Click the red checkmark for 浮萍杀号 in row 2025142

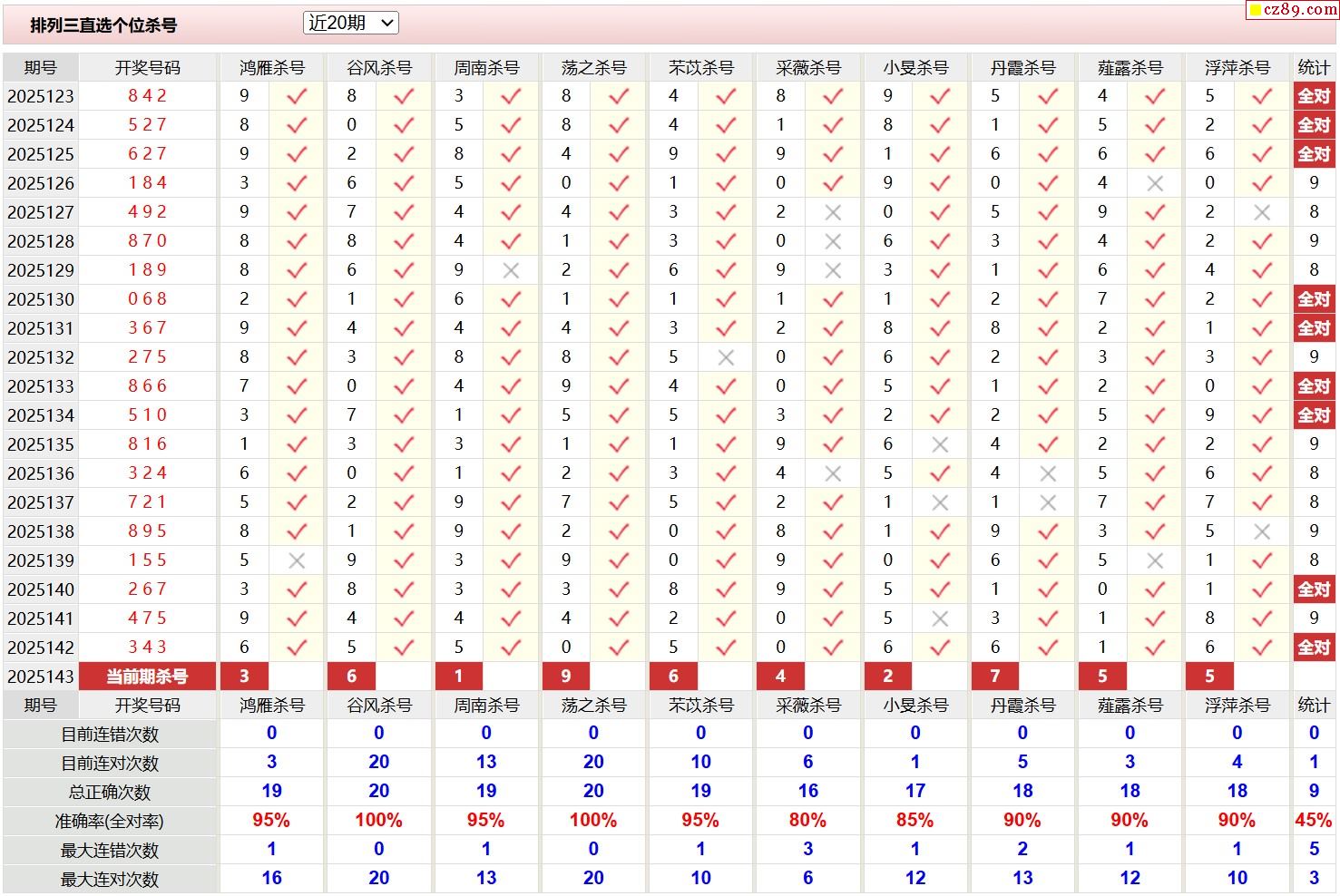pos(1262,648)
